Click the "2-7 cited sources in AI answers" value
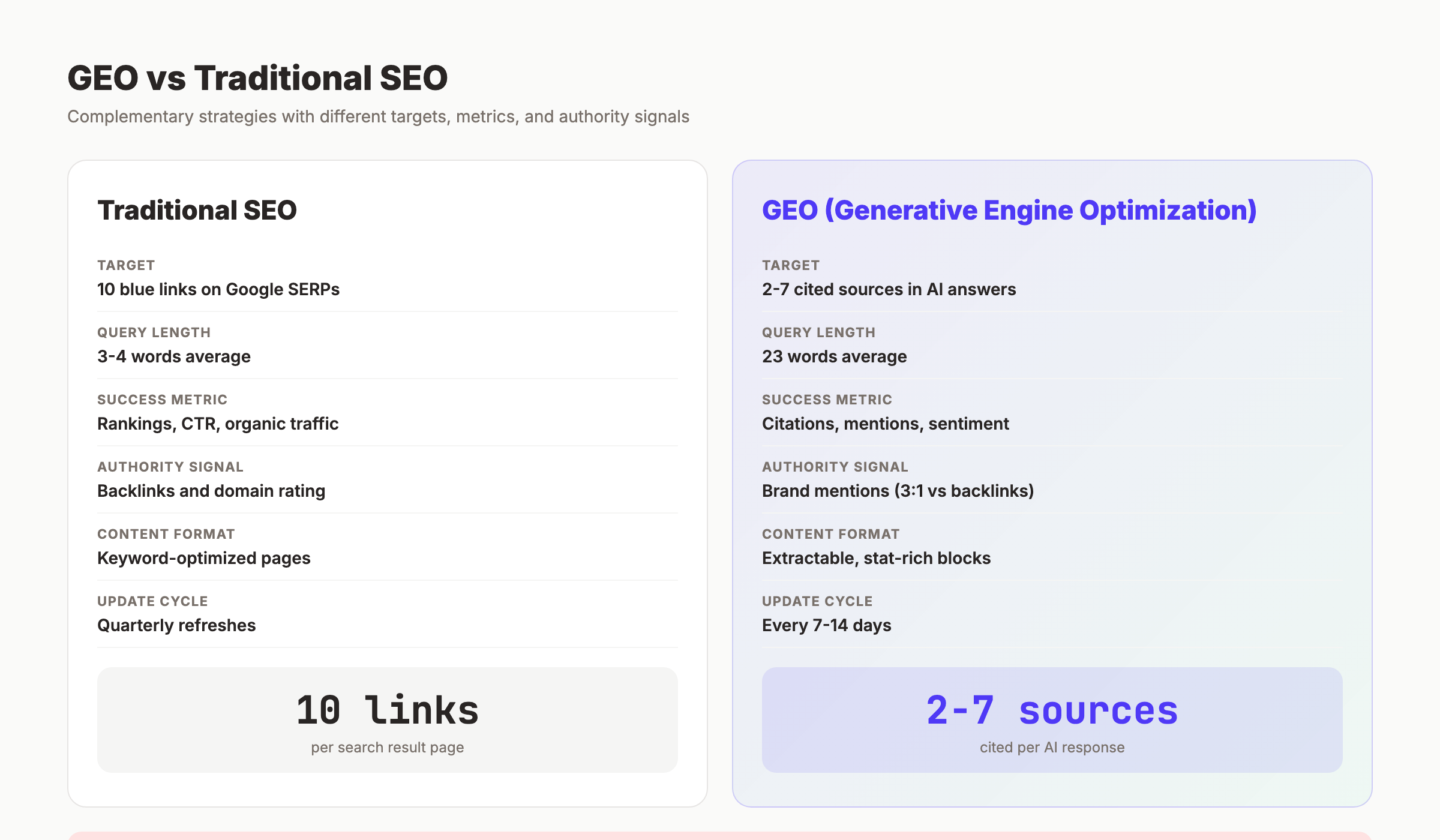Screen dimensions: 1440x840 pos(889,289)
